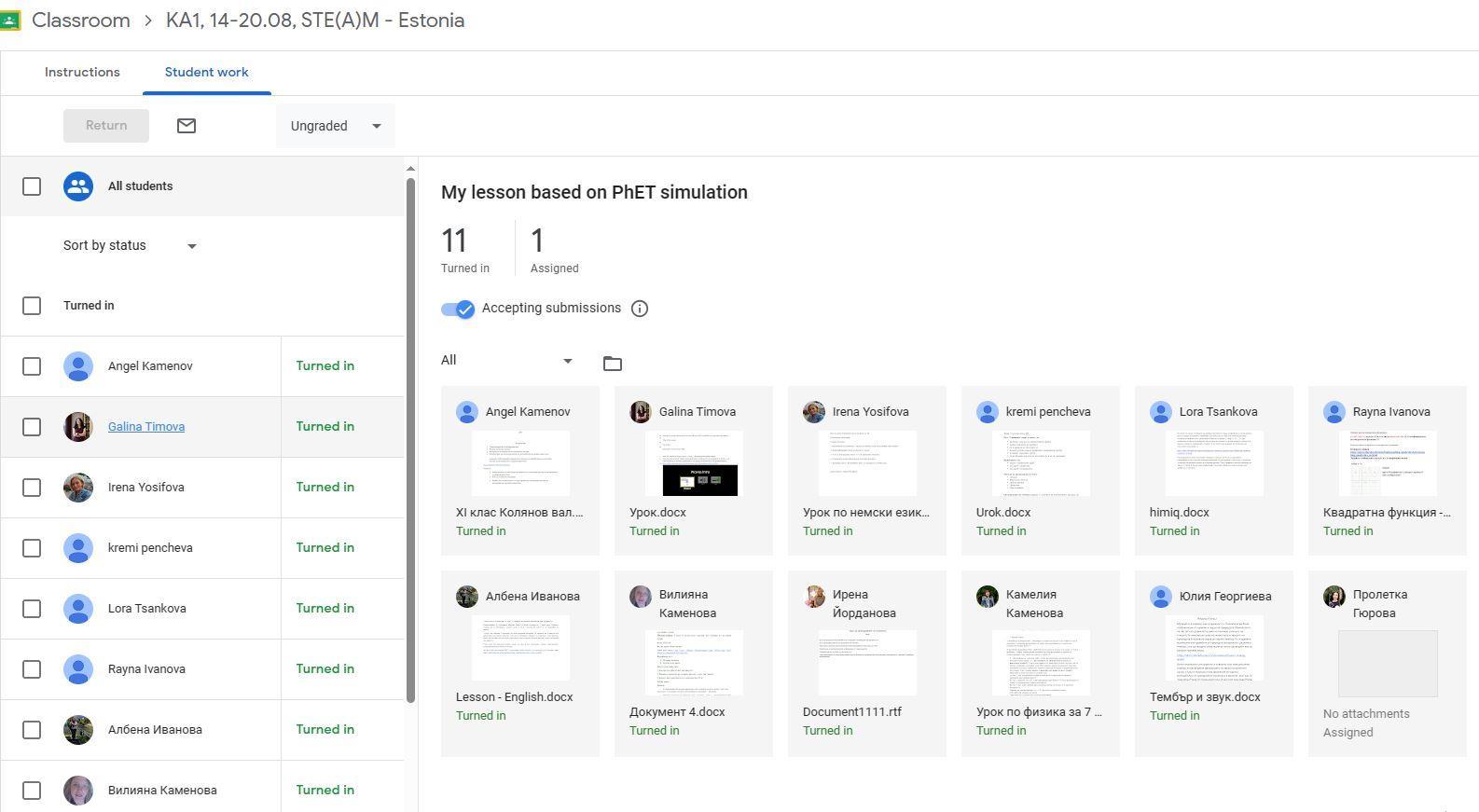Image resolution: width=1479 pixels, height=812 pixels.
Task: Click Galina Timova's profile photo in list
Action: (x=78, y=427)
